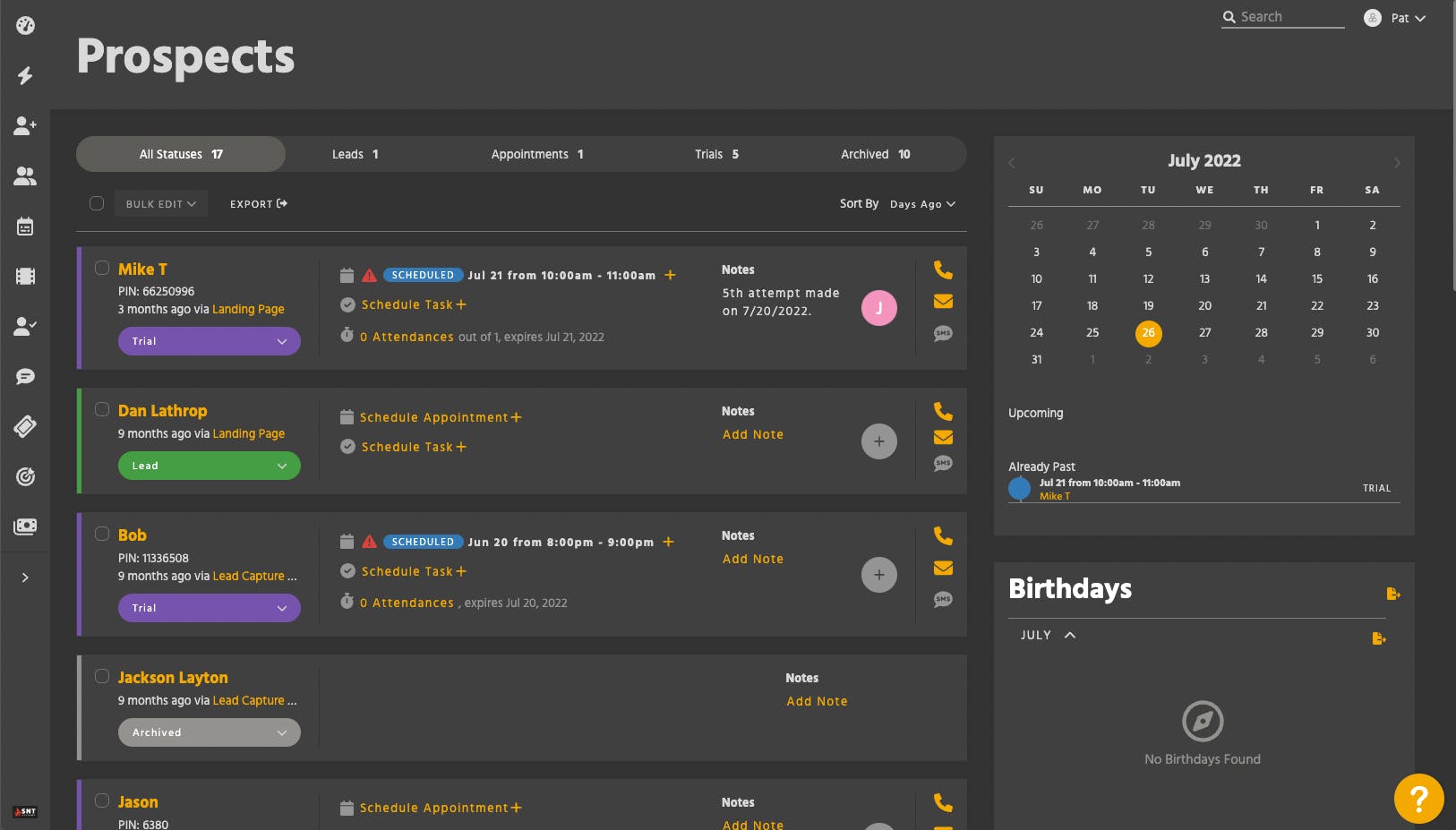Email Mike T with envelope icon
The image size is (1456, 830).
point(943,301)
